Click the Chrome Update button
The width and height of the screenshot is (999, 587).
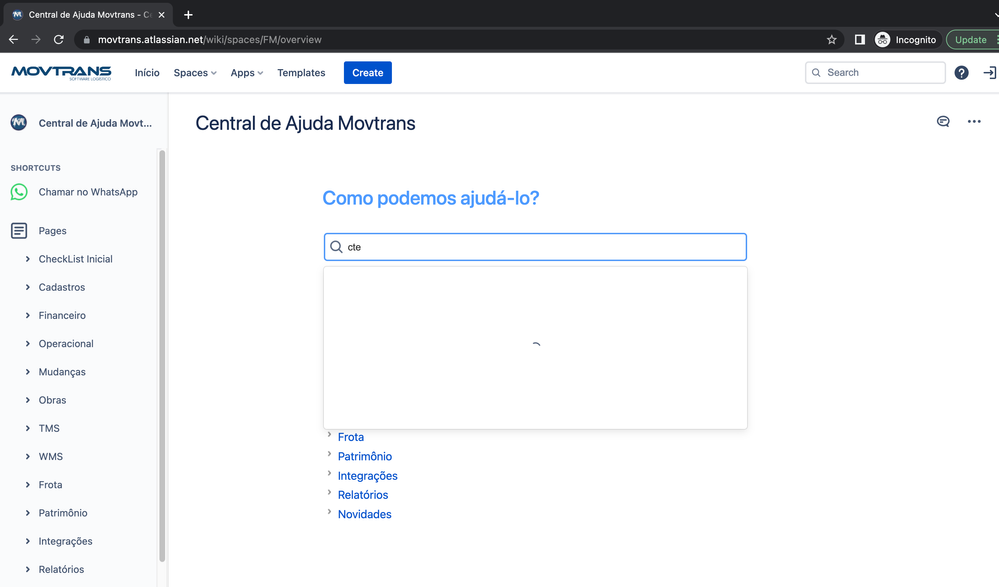(x=972, y=40)
